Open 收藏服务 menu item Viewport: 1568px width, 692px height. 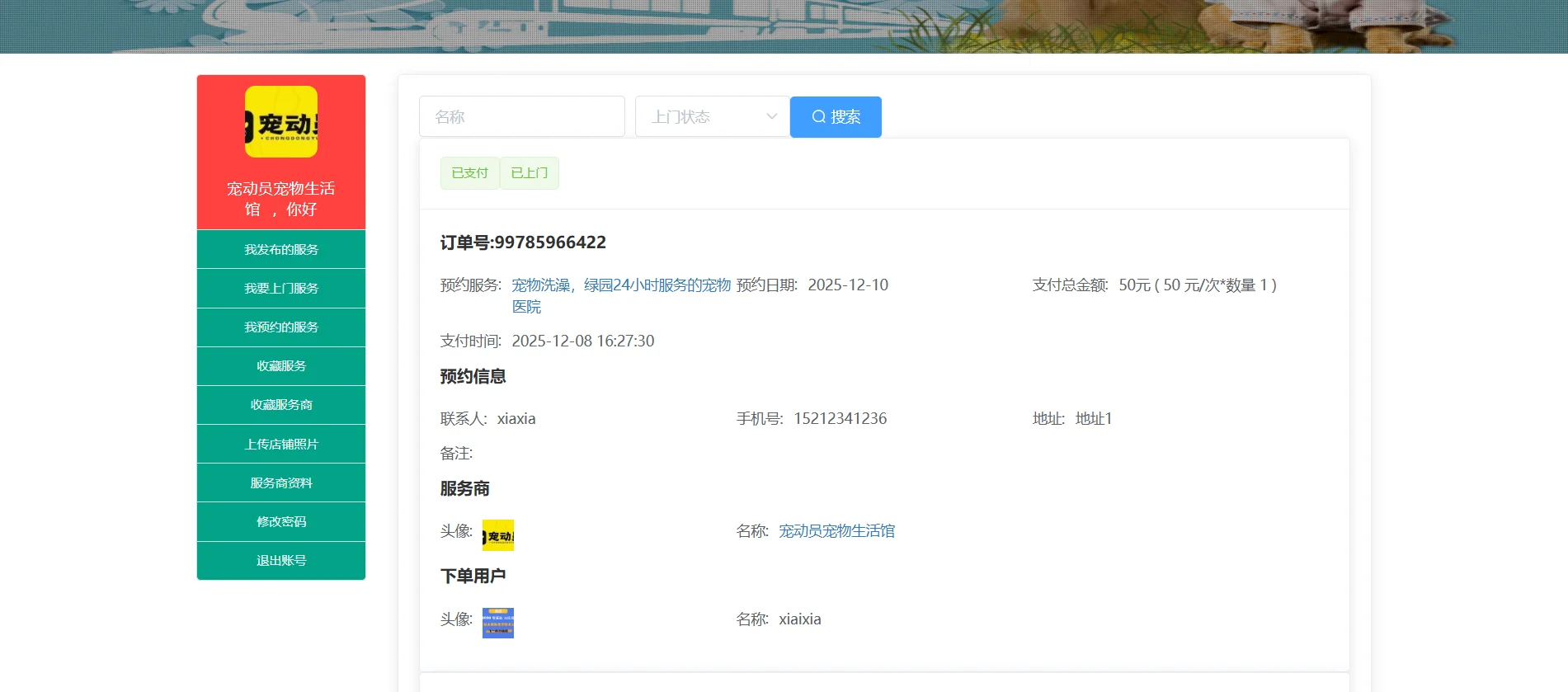(x=281, y=365)
